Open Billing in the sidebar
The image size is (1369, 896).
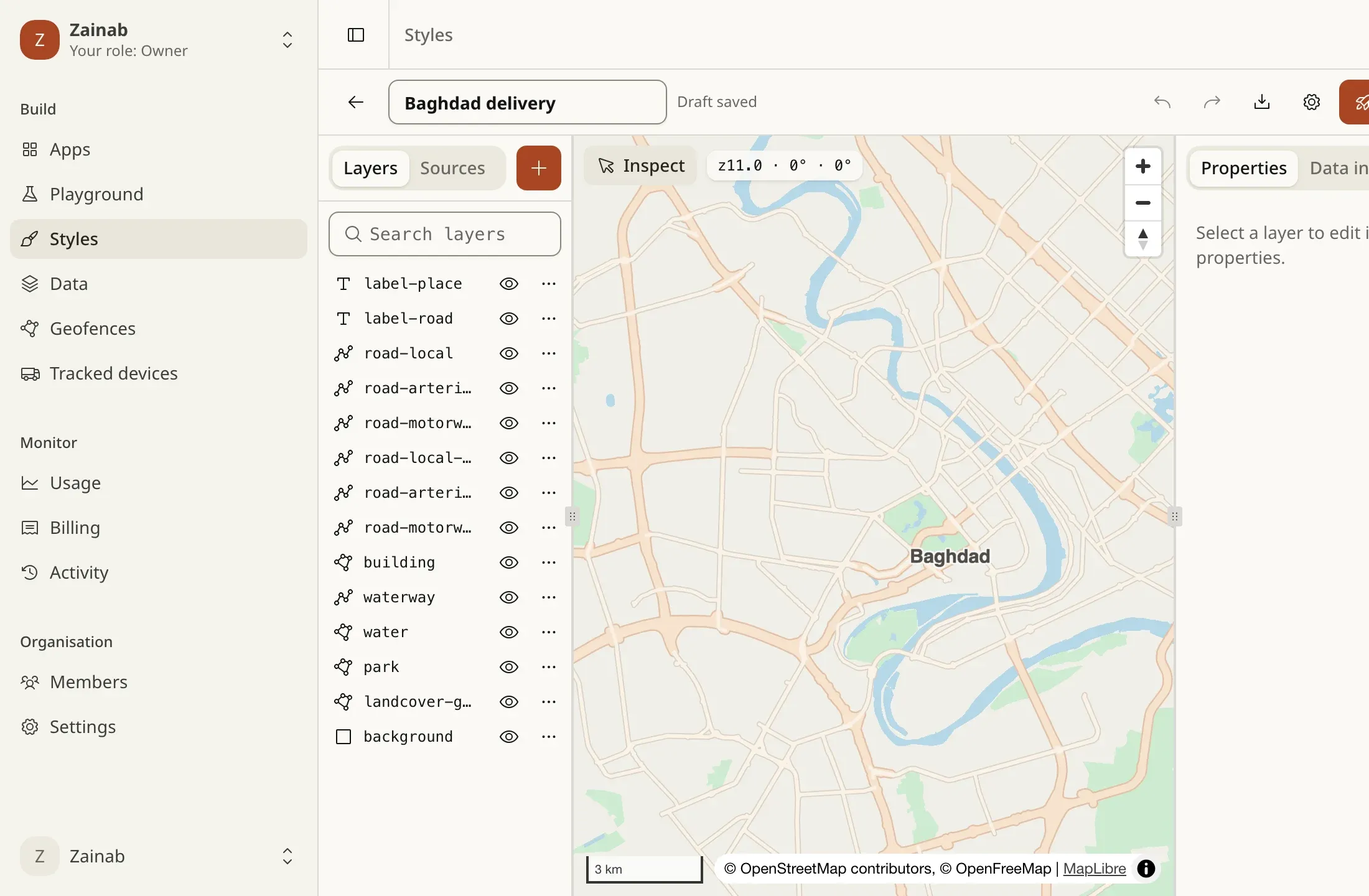(159, 528)
